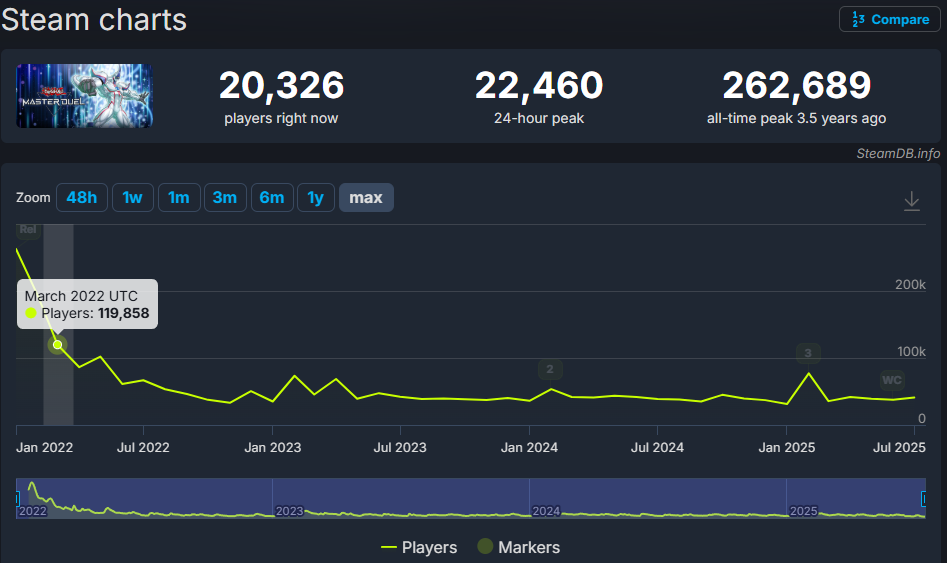Click 2023 in the navigator timeline
The height and width of the screenshot is (563, 947).
pos(289,511)
